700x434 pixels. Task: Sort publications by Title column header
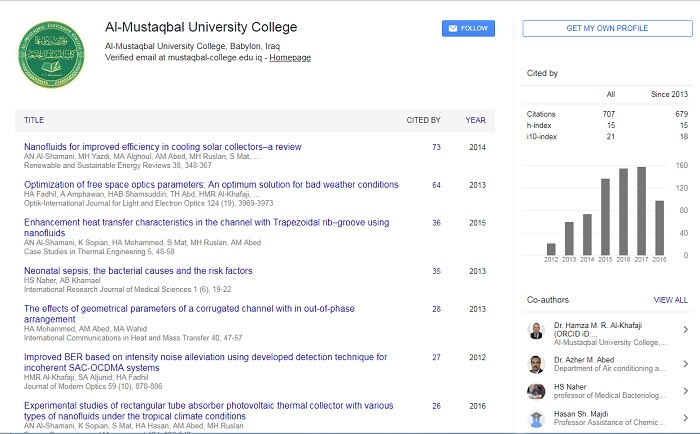click(x=34, y=120)
